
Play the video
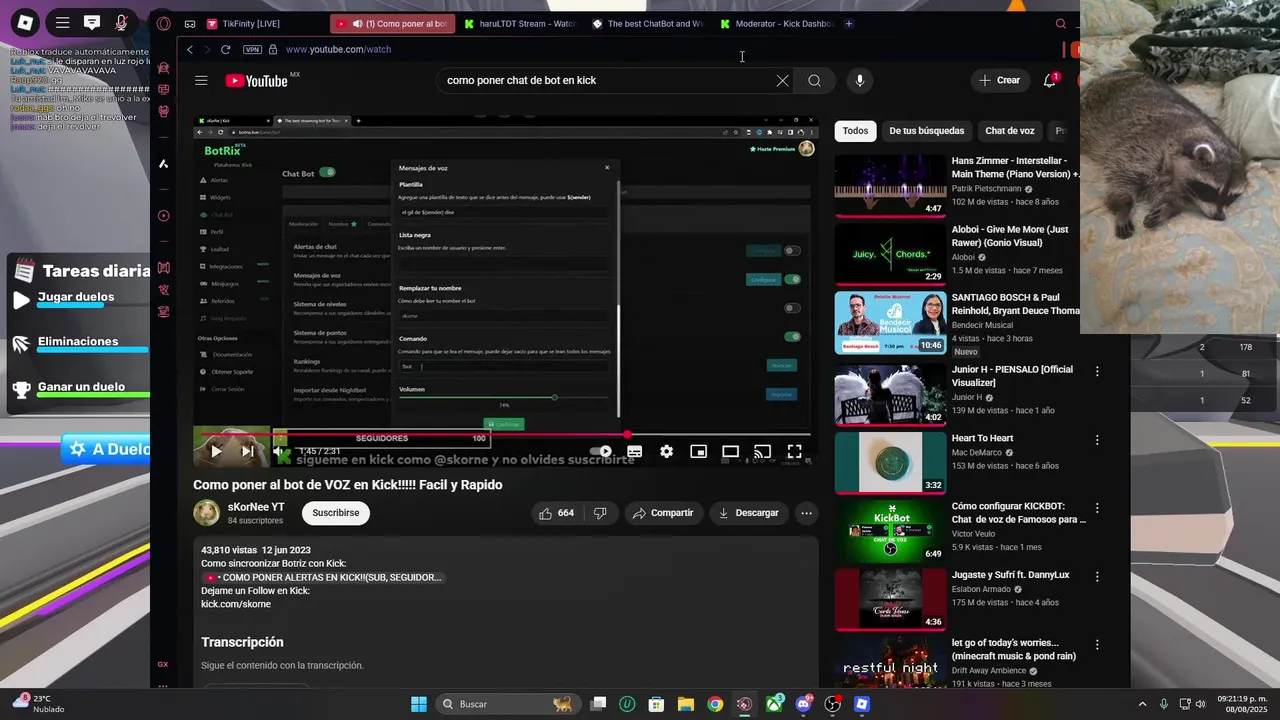[215, 451]
